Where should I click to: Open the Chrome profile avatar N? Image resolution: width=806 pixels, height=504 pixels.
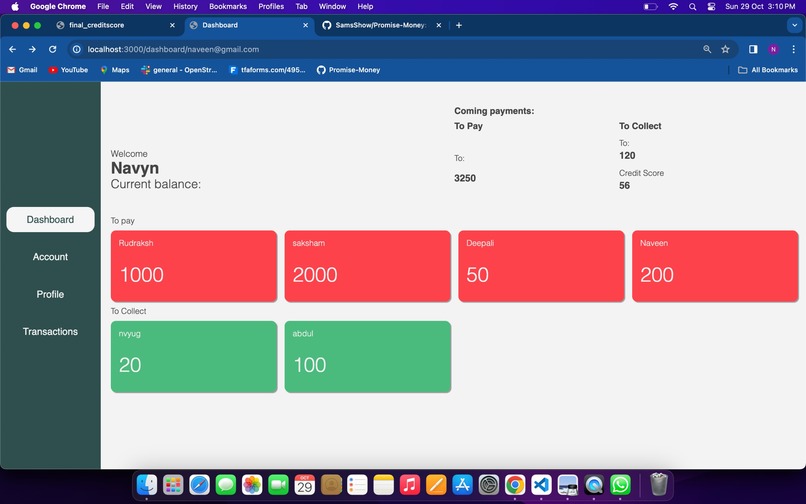(x=773, y=49)
